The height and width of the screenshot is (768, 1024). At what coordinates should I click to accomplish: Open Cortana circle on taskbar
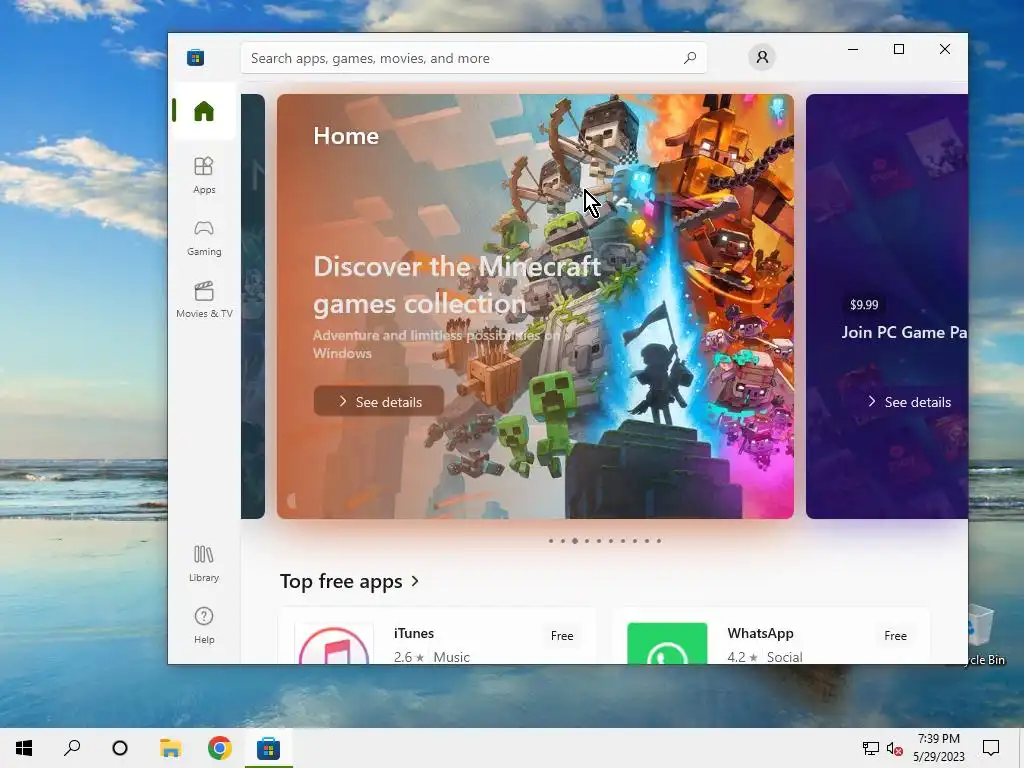click(x=120, y=748)
